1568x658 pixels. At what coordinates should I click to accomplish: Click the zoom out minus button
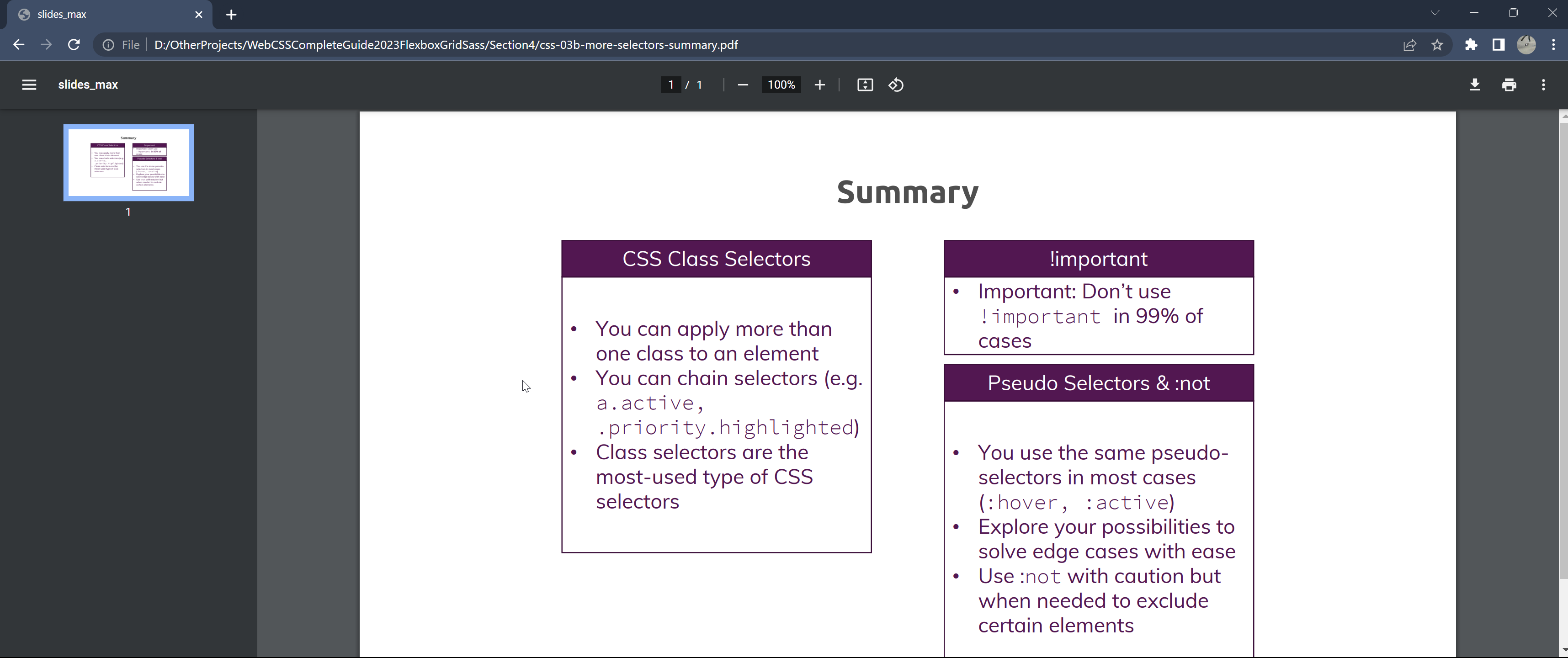[743, 85]
